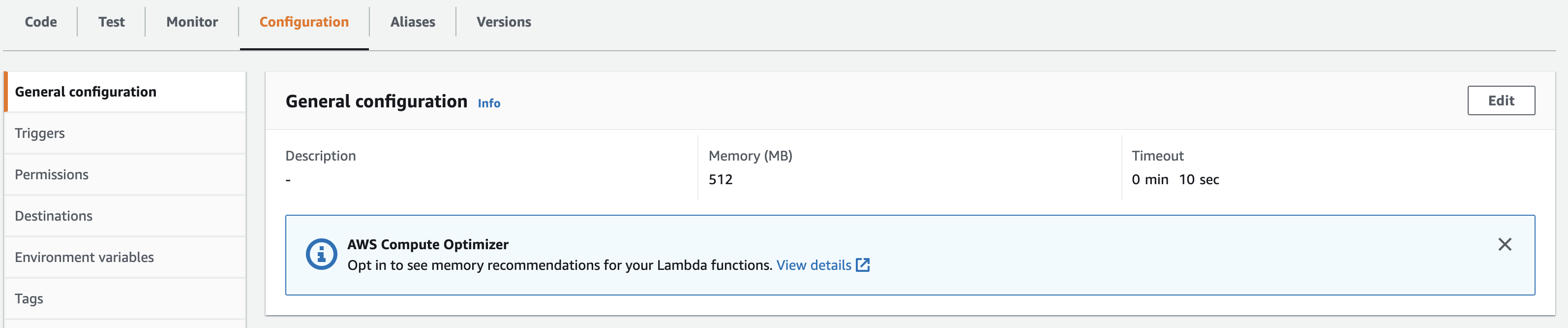Open the Versions tab
The width and height of the screenshot is (1568, 328).
click(x=504, y=22)
